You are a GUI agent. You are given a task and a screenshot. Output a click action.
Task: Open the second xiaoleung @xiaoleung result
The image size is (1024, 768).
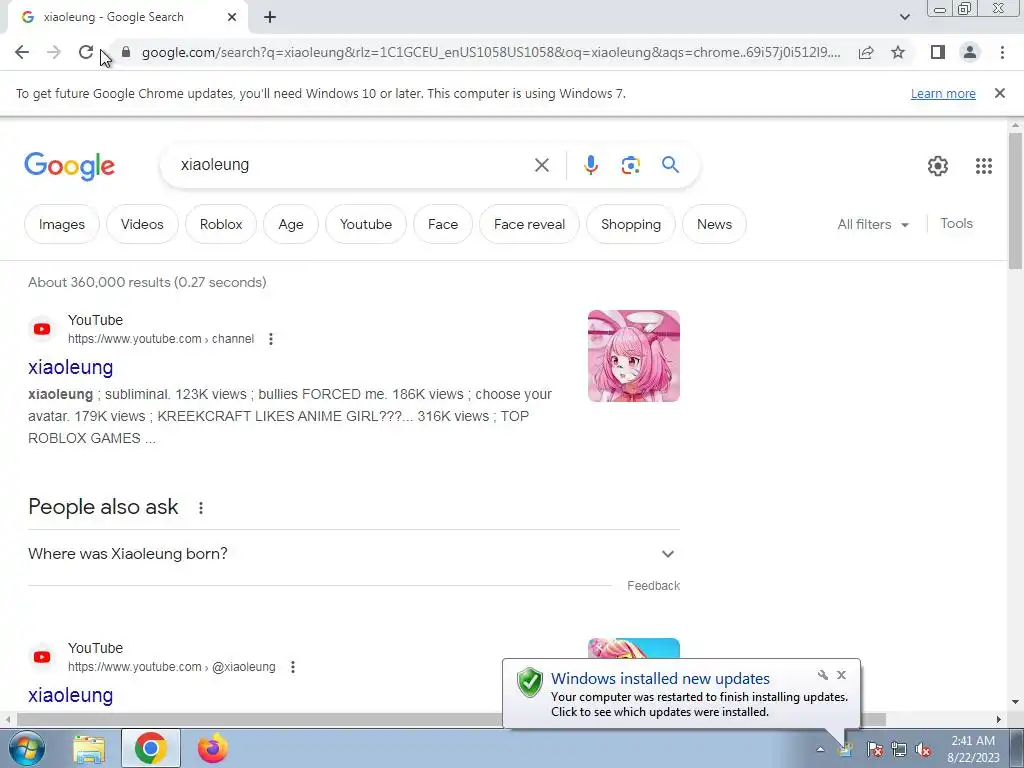coord(71,695)
